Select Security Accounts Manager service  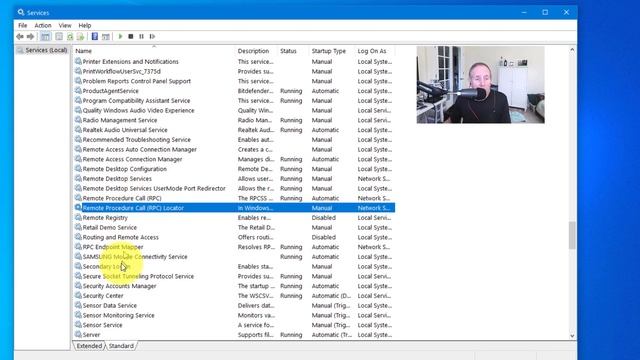pyautogui.click(x=120, y=286)
